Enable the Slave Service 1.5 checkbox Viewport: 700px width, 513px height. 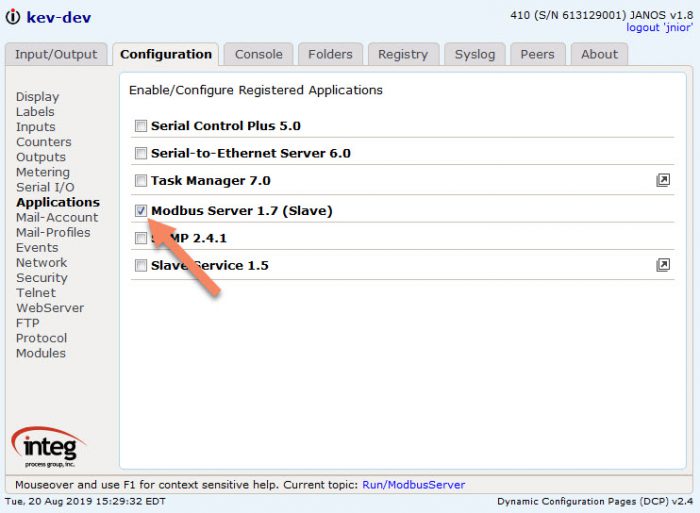(x=141, y=266)
